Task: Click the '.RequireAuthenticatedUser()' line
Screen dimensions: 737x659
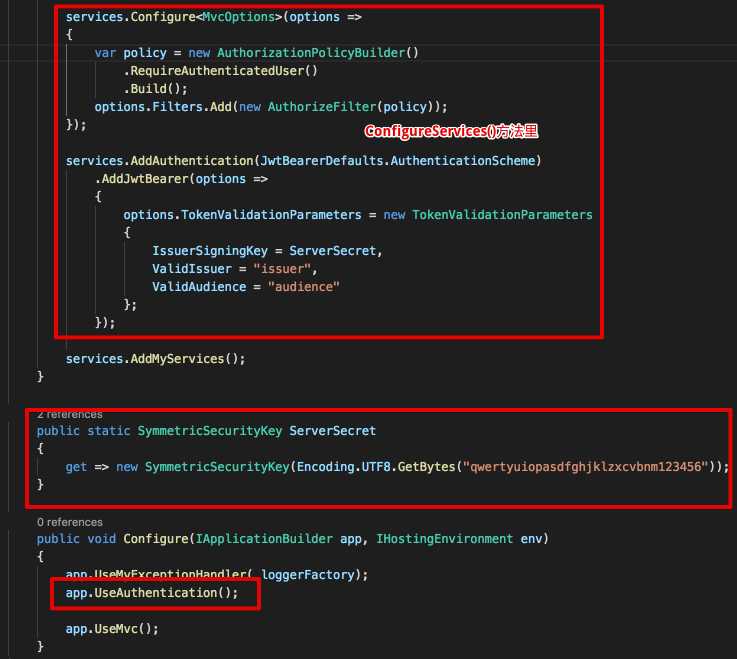Action: coord(220,71)
